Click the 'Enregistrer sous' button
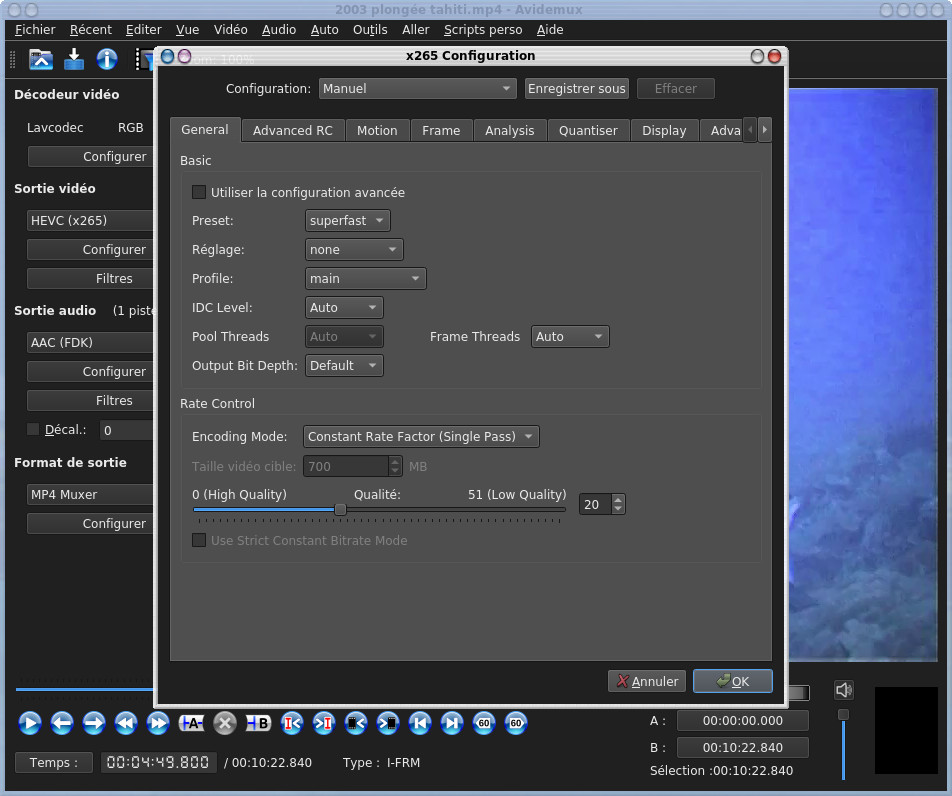The width and height of the screenshot is (952, 796). point(576,88)
